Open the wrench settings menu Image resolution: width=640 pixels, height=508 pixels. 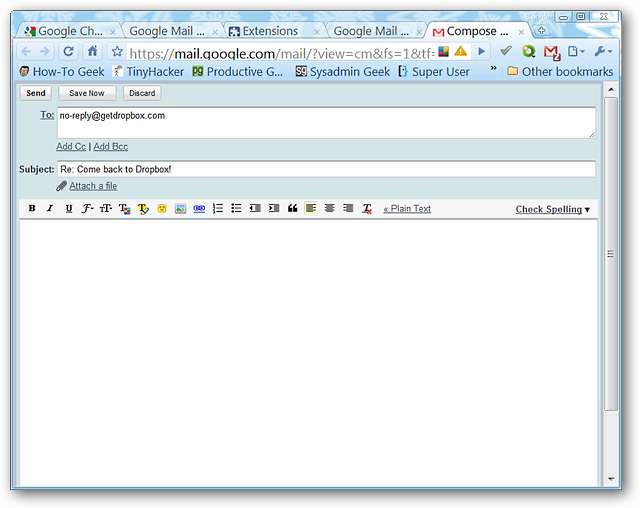point(603,51)
